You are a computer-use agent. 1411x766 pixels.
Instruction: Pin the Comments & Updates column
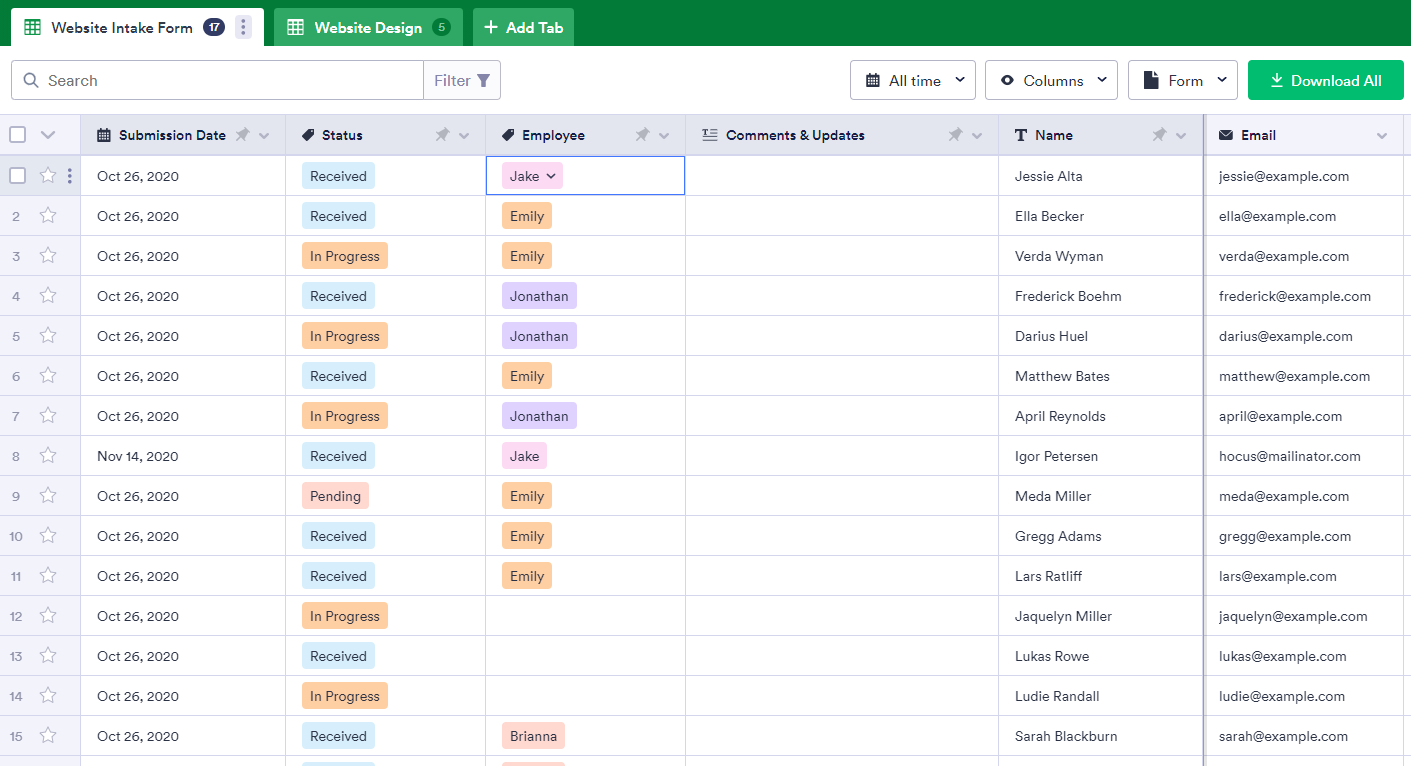(x=955, y=135)
